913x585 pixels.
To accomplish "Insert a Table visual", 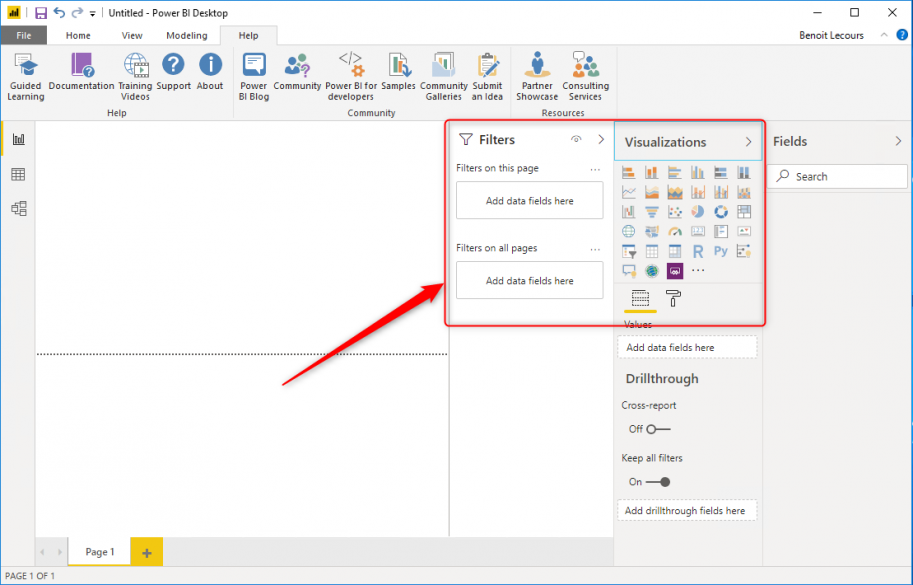I will (653, 250).
